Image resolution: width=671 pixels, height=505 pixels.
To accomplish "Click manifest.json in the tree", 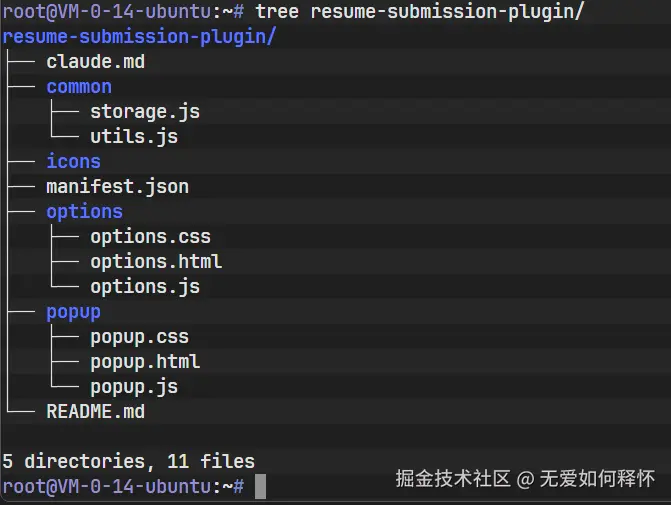I will pyautogui.click(x=117, y=186).
